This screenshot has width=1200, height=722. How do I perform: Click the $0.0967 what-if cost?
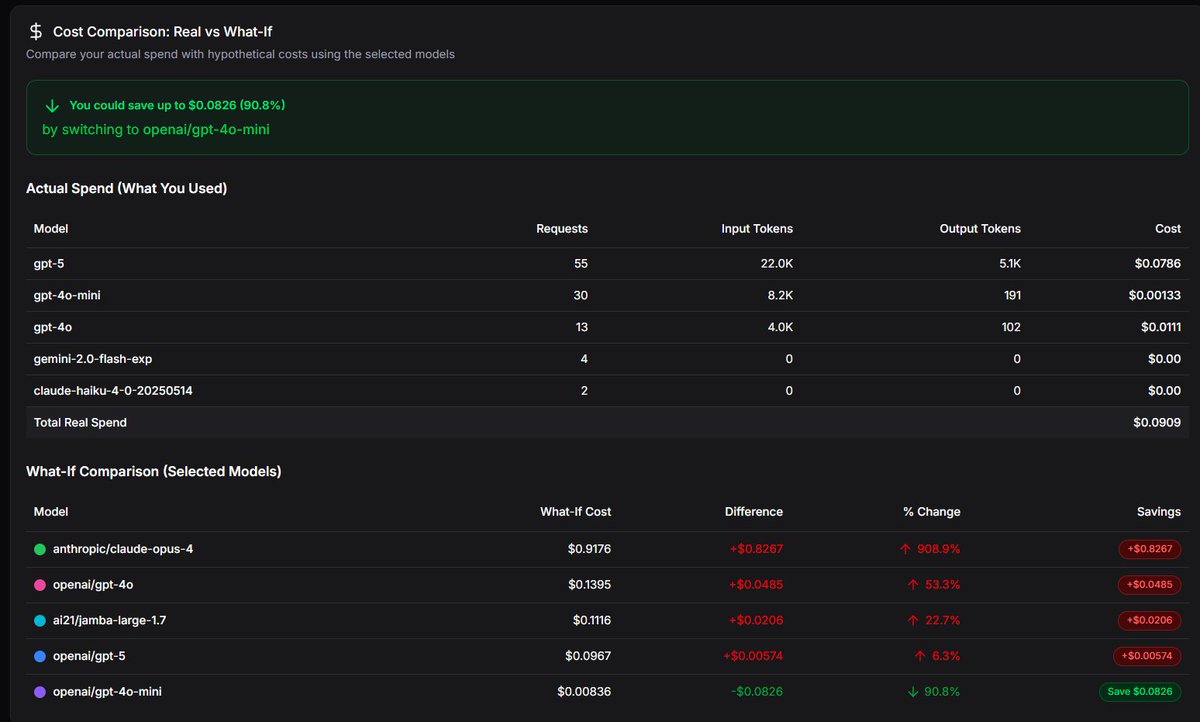coord(588,656)
